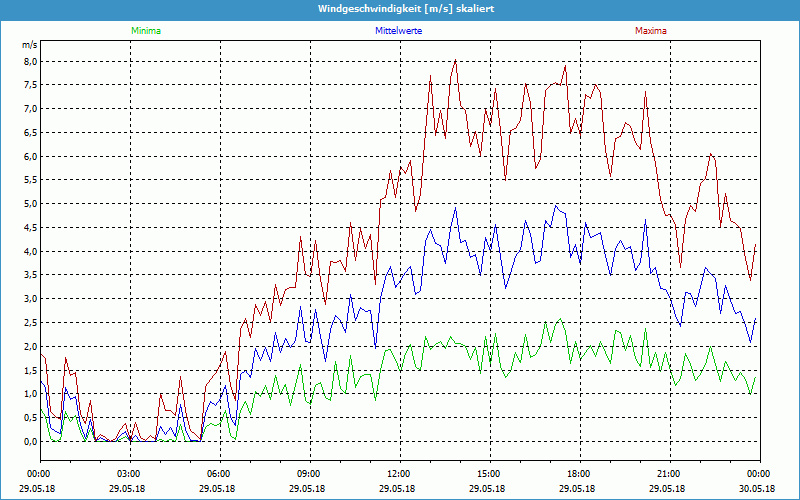The width and height of the screenshot is (800, 500).
Task: Select the 03:00 time axis label
Action: click(x=129, y=473)
